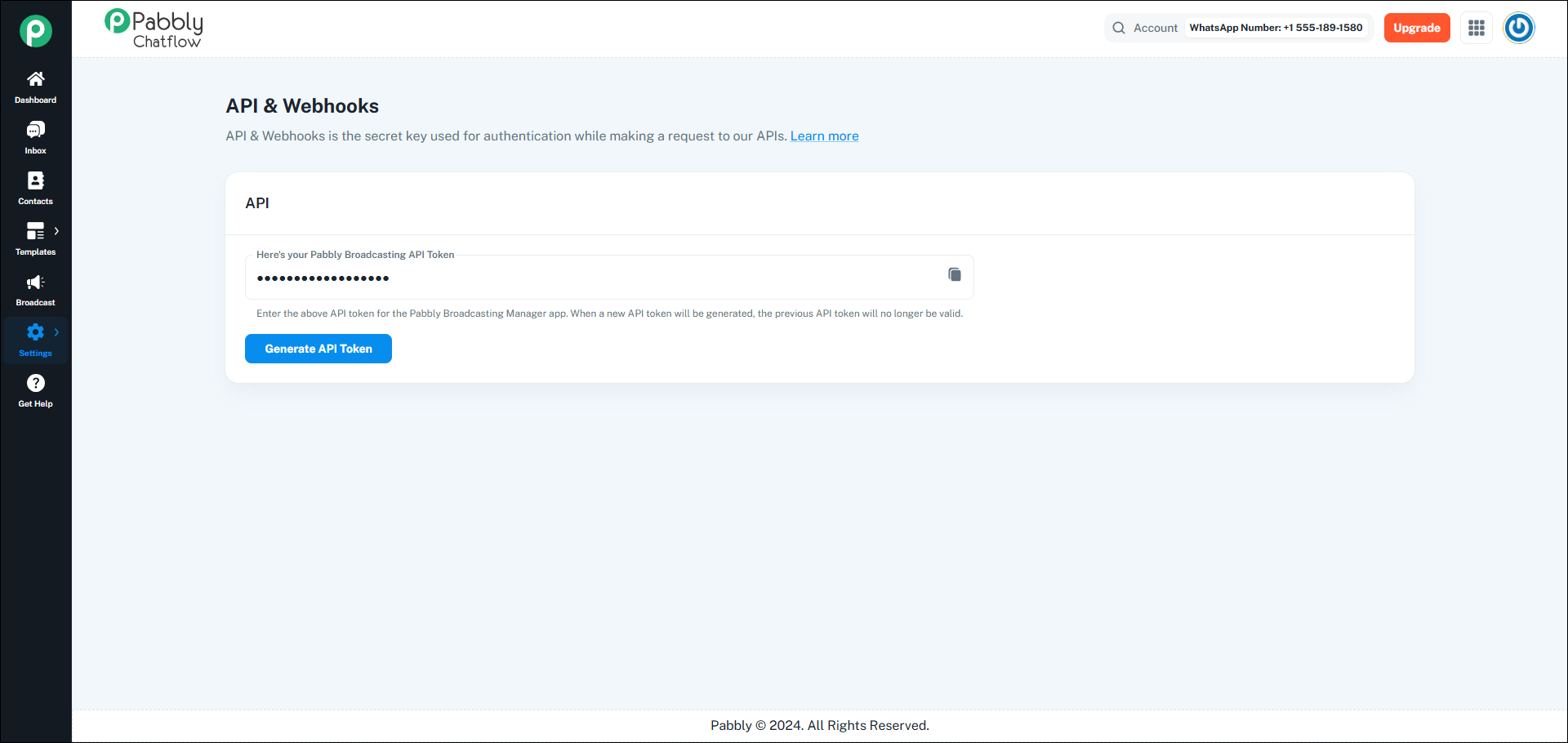This screenshot has height=743, width=1568.
Task: Copy API token with clipboard icon
Action: (955, 274)
